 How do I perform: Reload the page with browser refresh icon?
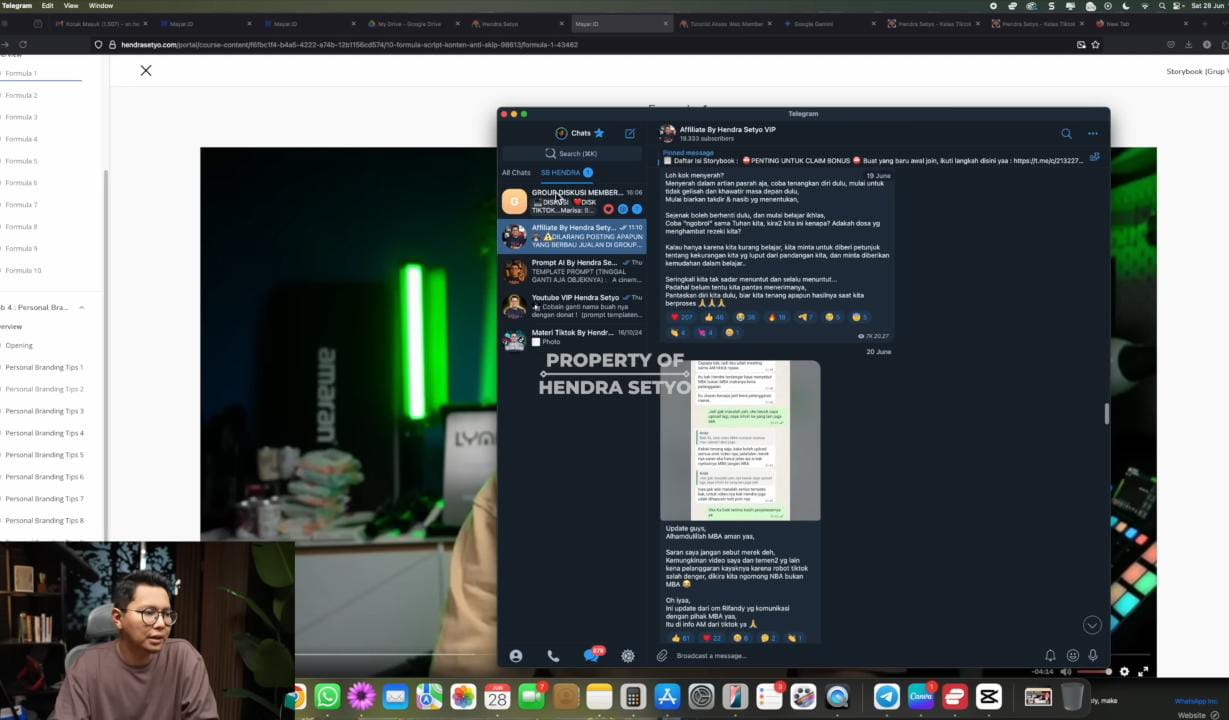click(22, 45)
